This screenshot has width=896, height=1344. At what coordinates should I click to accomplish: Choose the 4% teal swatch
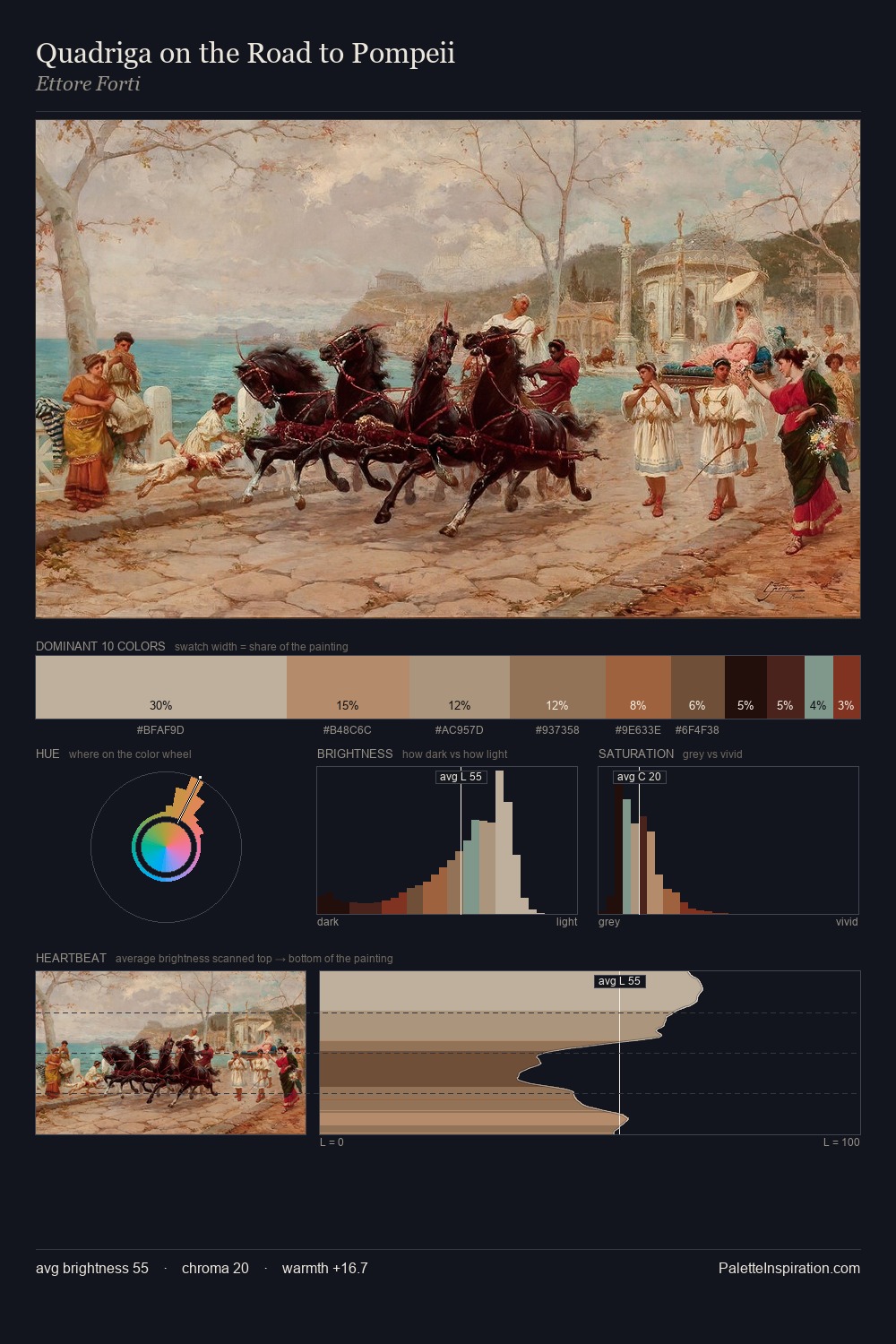(818, 687)
